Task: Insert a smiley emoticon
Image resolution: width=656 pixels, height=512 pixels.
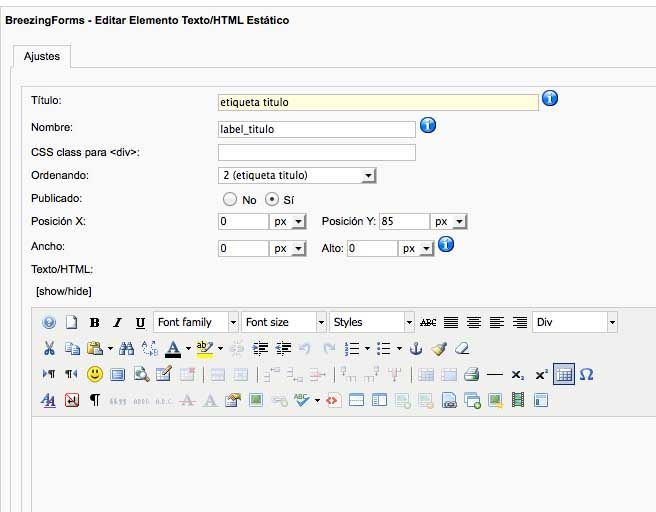Action: (95, 374)
